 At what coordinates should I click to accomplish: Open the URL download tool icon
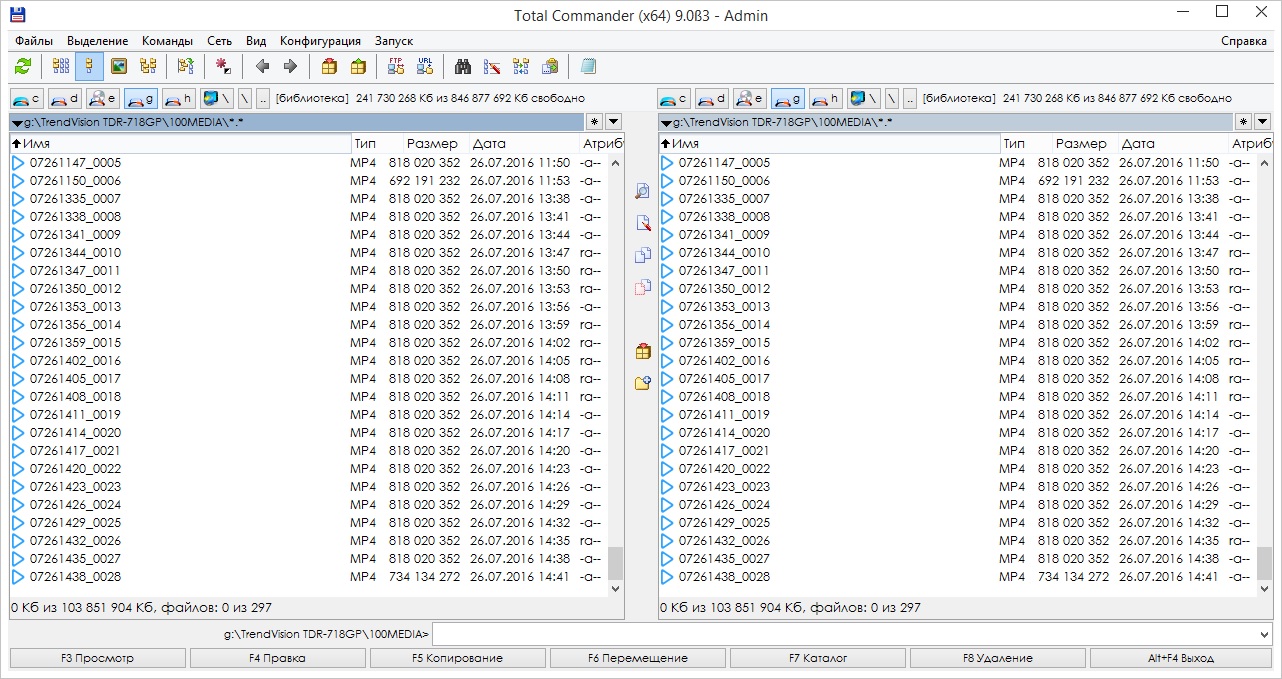point(425,67)
